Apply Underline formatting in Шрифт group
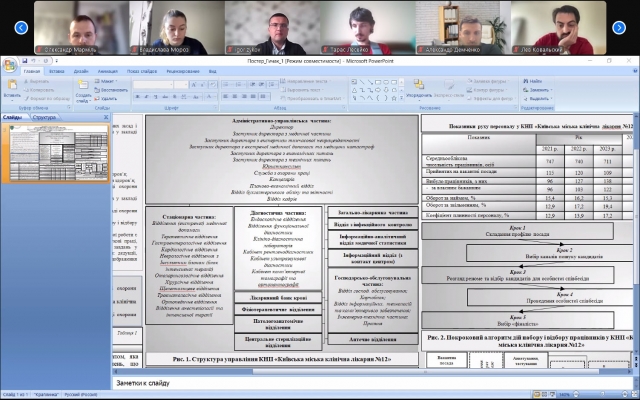 click(156, 97)
